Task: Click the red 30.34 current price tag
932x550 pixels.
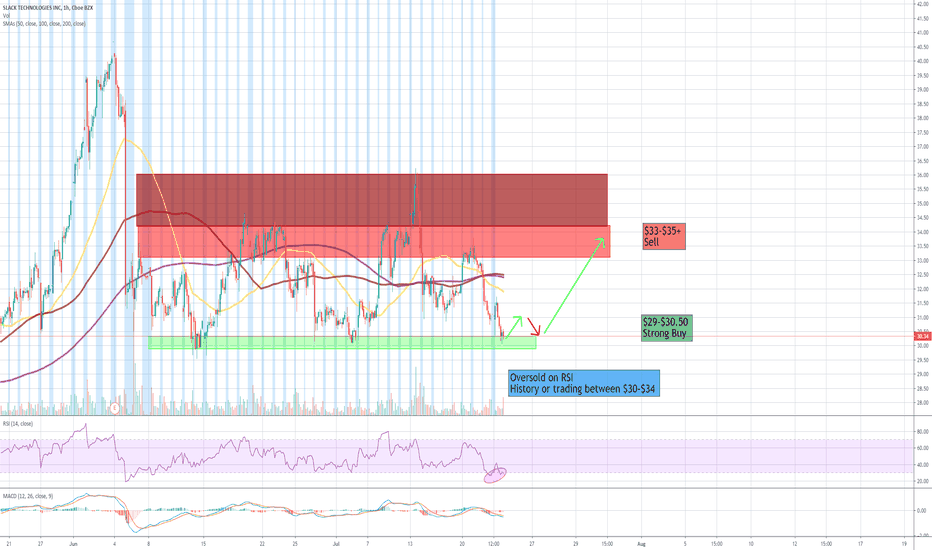Action: [x=922, y=337]
